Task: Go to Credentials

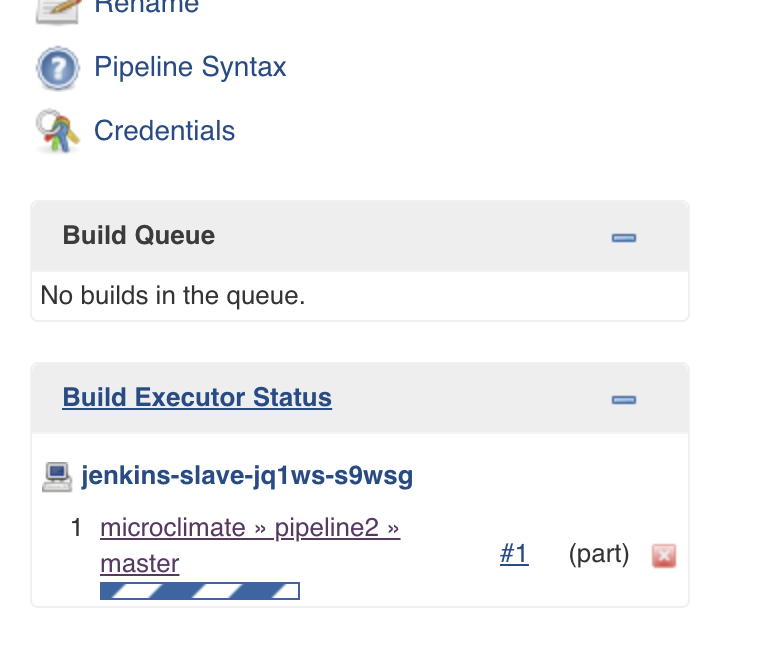Action: pyautogui.click(x=164, y=131)
